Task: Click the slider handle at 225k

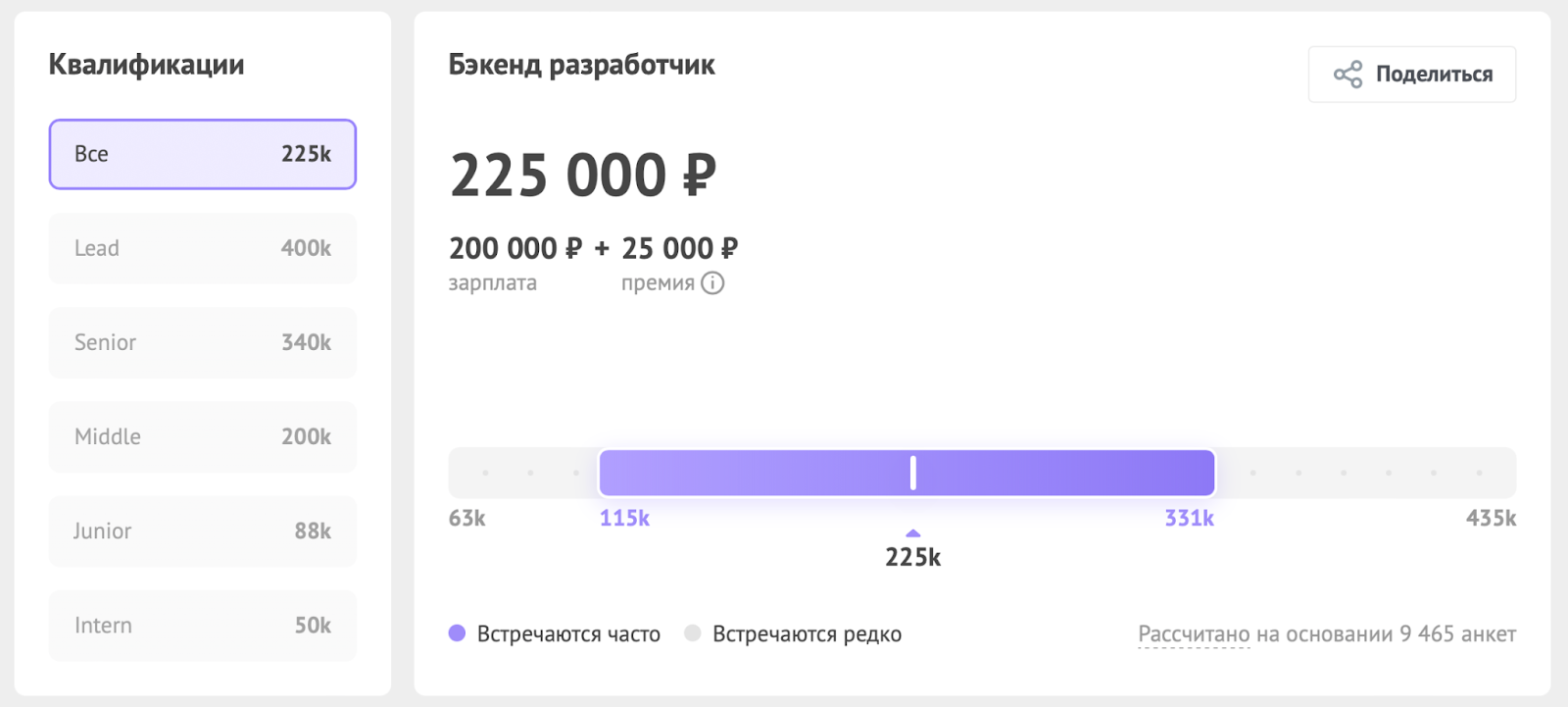Action: [911, 473]
